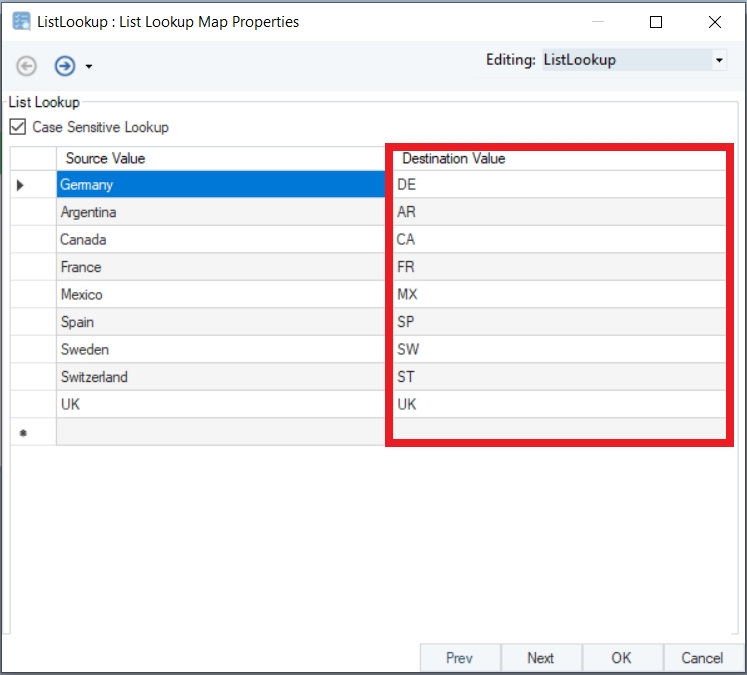This screenshot has height=675, width=747.
Task: Maximize the List Lookup Map Properties window
Action: coord(656,21)
